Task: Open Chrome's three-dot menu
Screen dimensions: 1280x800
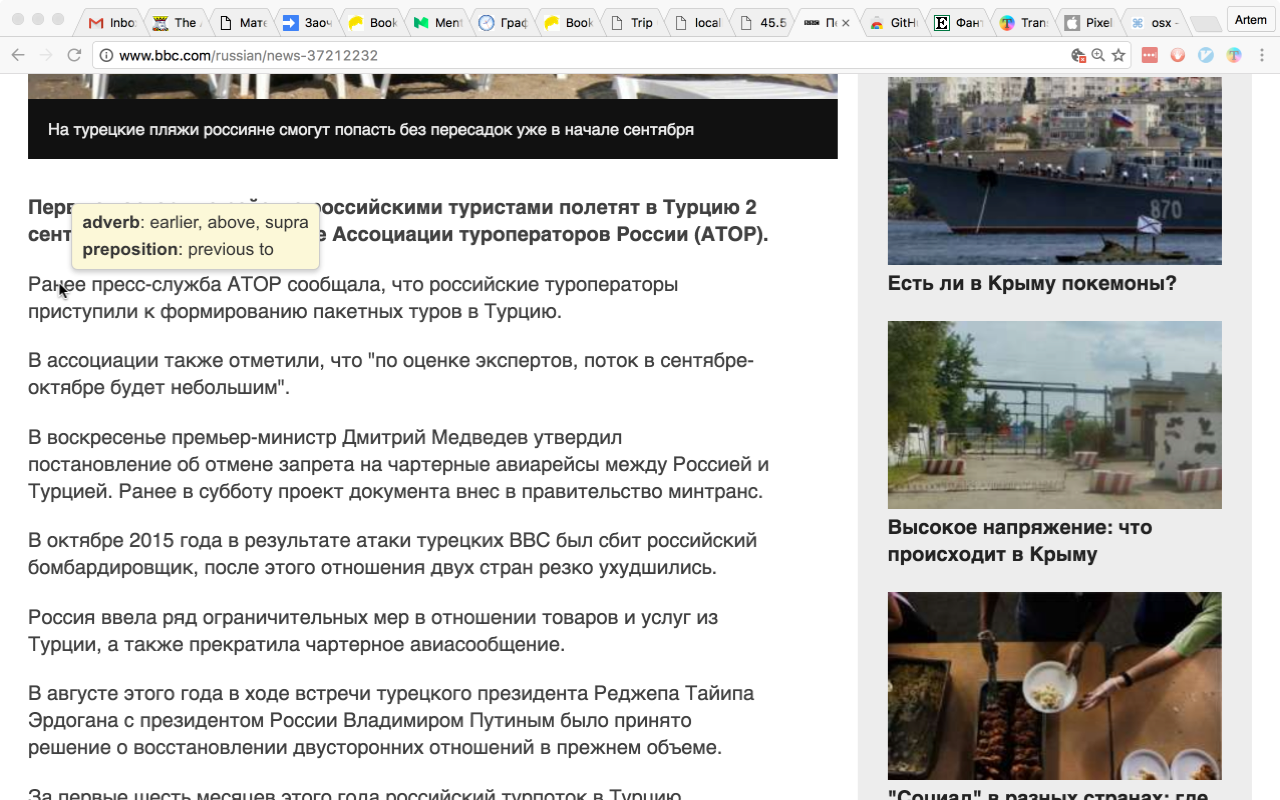Action: [1262, 55]
